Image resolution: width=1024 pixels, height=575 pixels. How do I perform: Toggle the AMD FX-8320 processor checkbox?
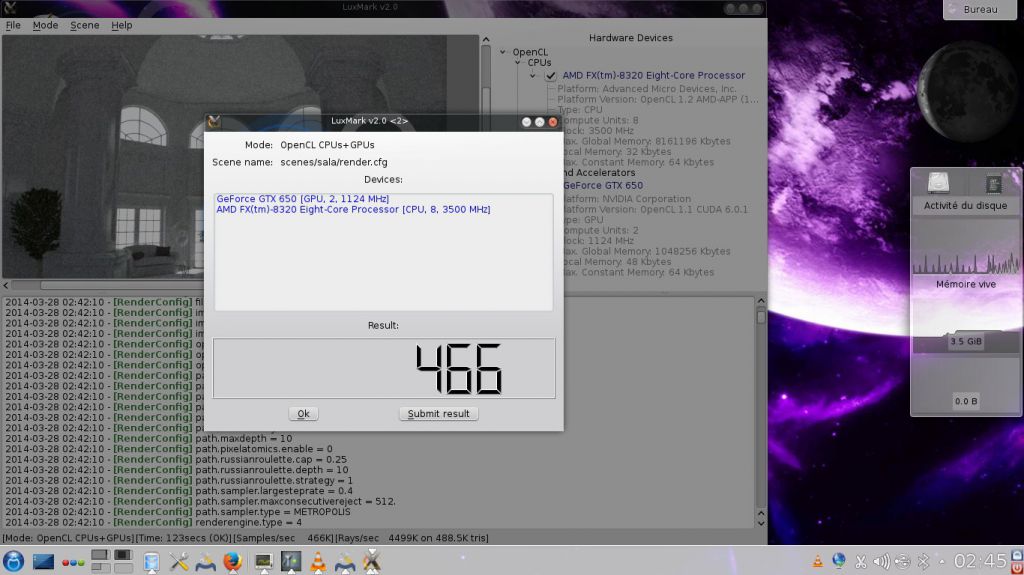coord(551,76)
